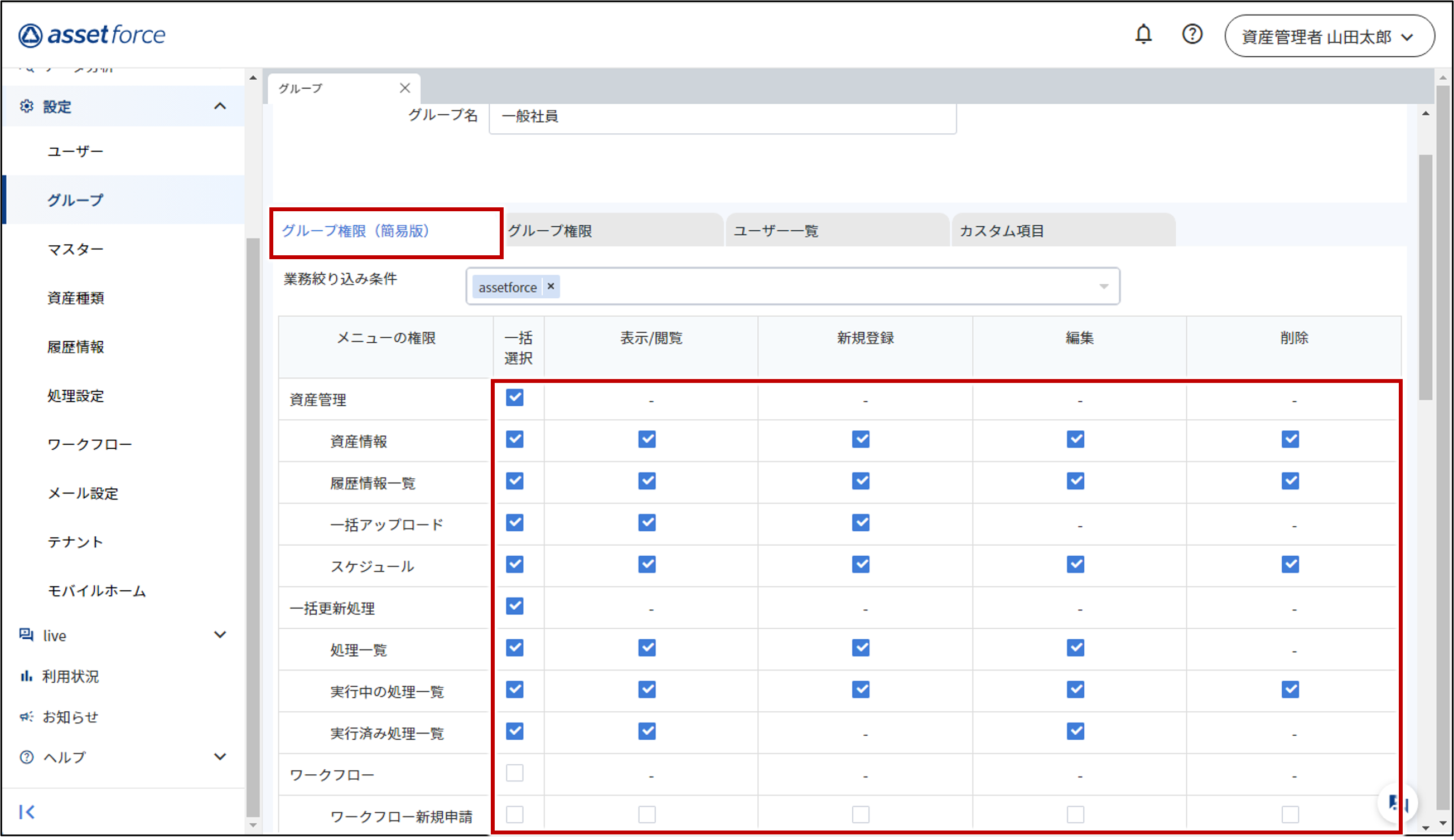Uncheck 削除 for 実行中の処理一覧

[x=1290, y=689]
